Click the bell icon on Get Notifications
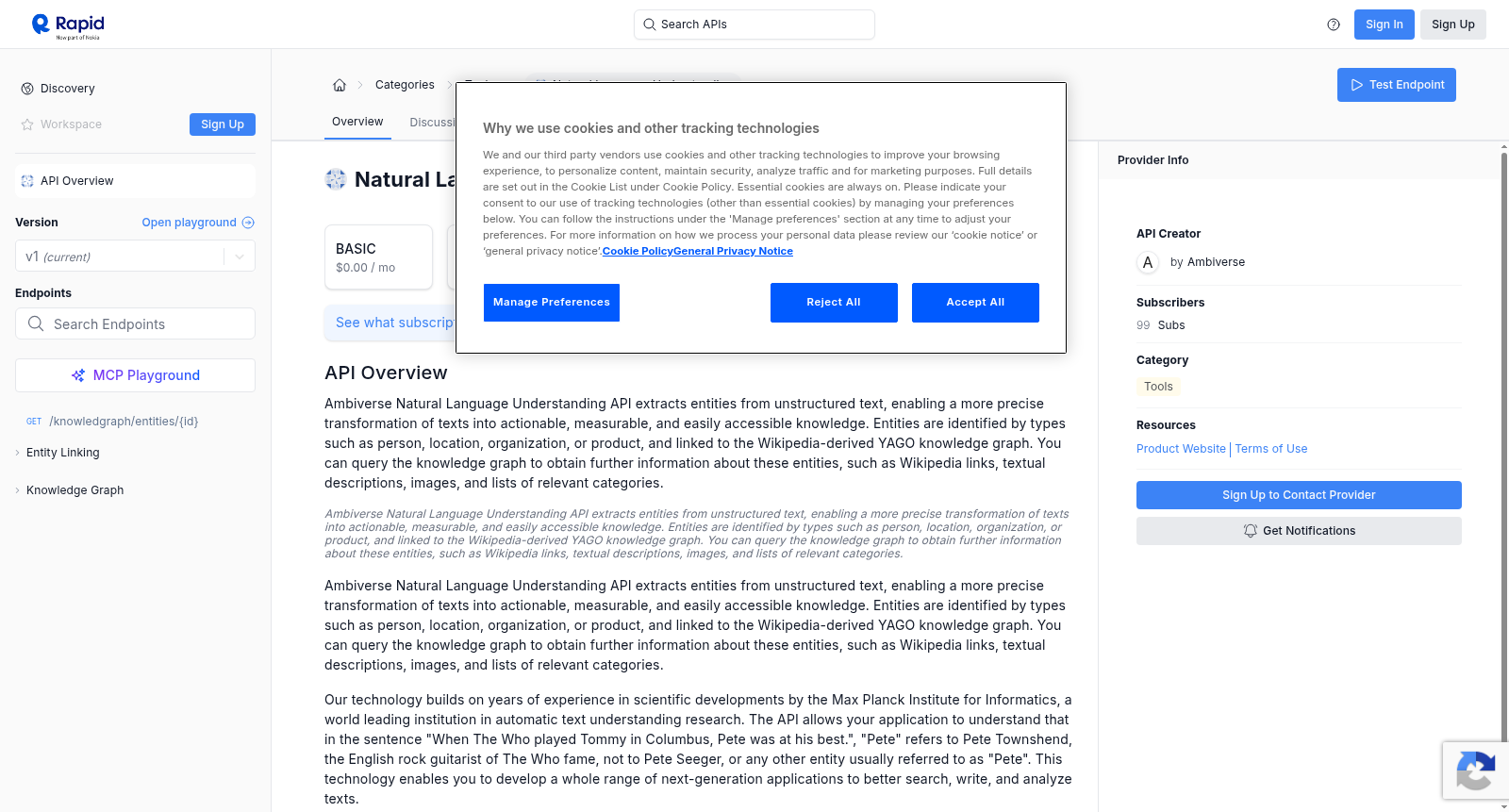This screenshot has height=812, width=1509. point(1251,531)
